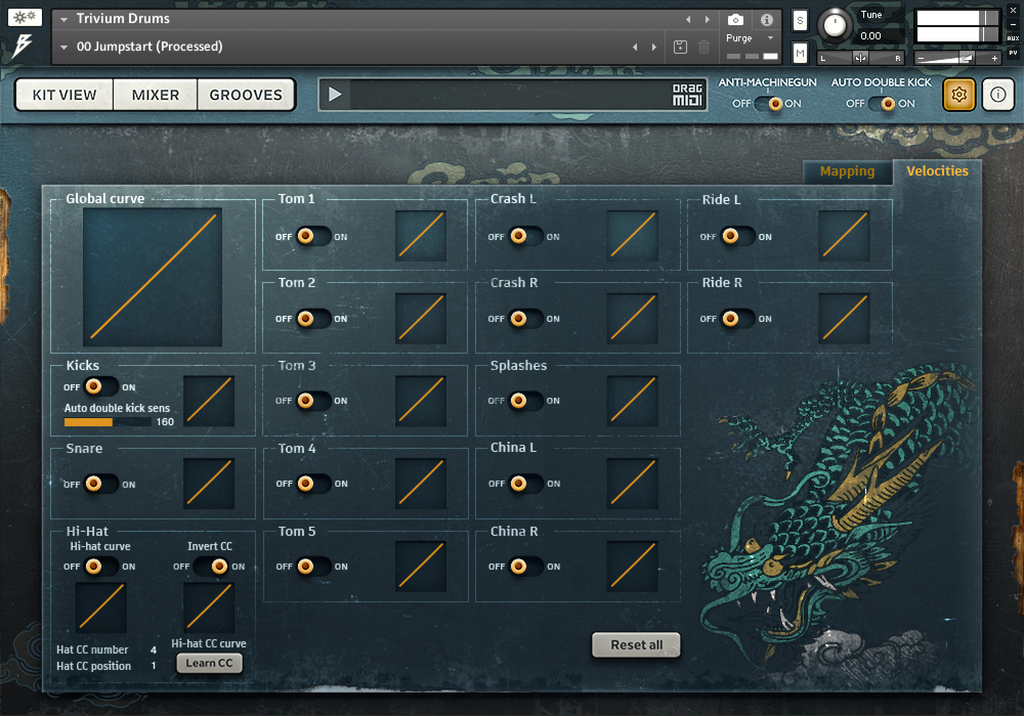The height and width of the screenshot is (716, 1024).
Task: Open the Mixer page
Action: coord(155,95)
